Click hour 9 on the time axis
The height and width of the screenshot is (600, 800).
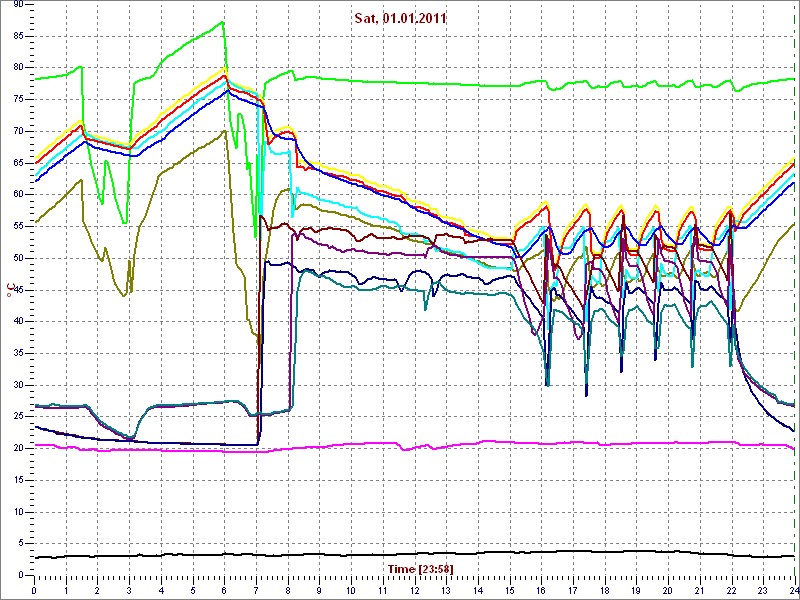320,590
